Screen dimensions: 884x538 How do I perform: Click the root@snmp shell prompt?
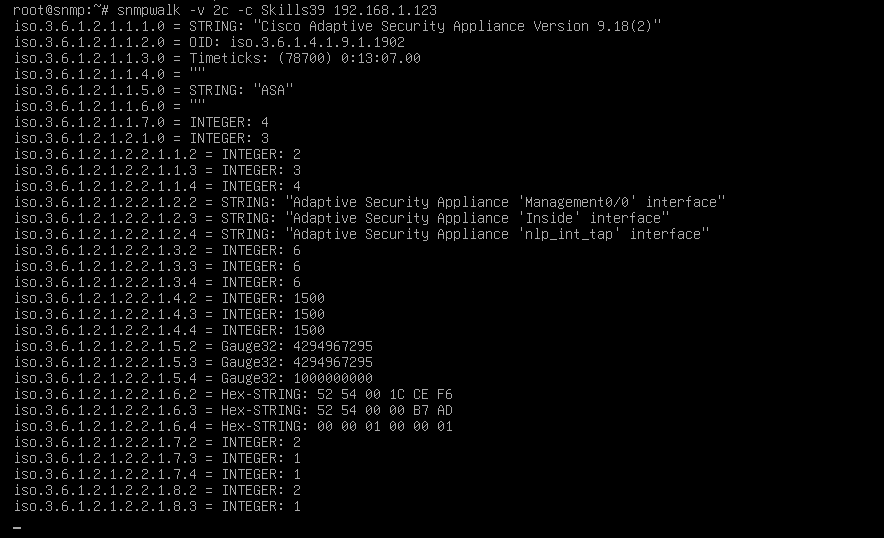[60, 11]
